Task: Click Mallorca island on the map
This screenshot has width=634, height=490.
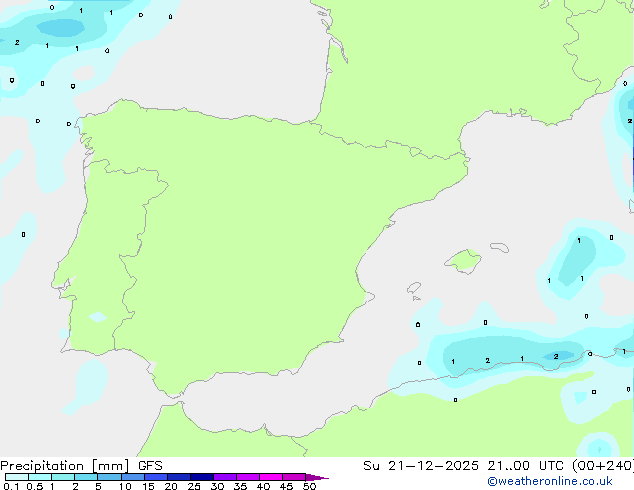Action: [x=463, y=261]
